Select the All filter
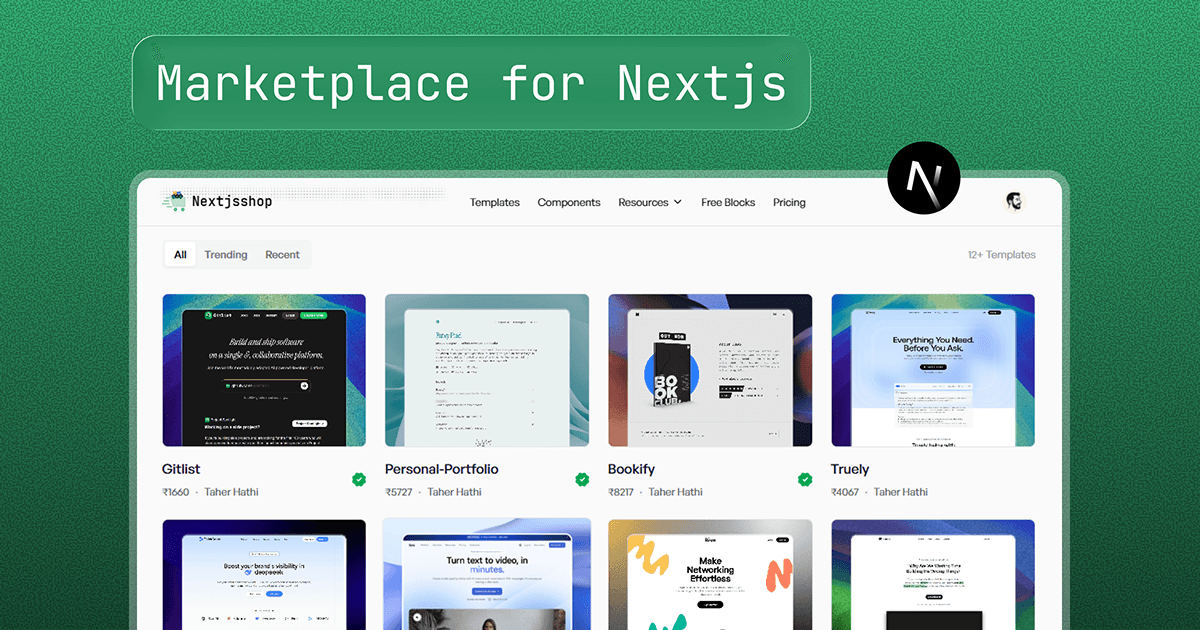Screen dimensions: 1200x630 coord(180,254)
